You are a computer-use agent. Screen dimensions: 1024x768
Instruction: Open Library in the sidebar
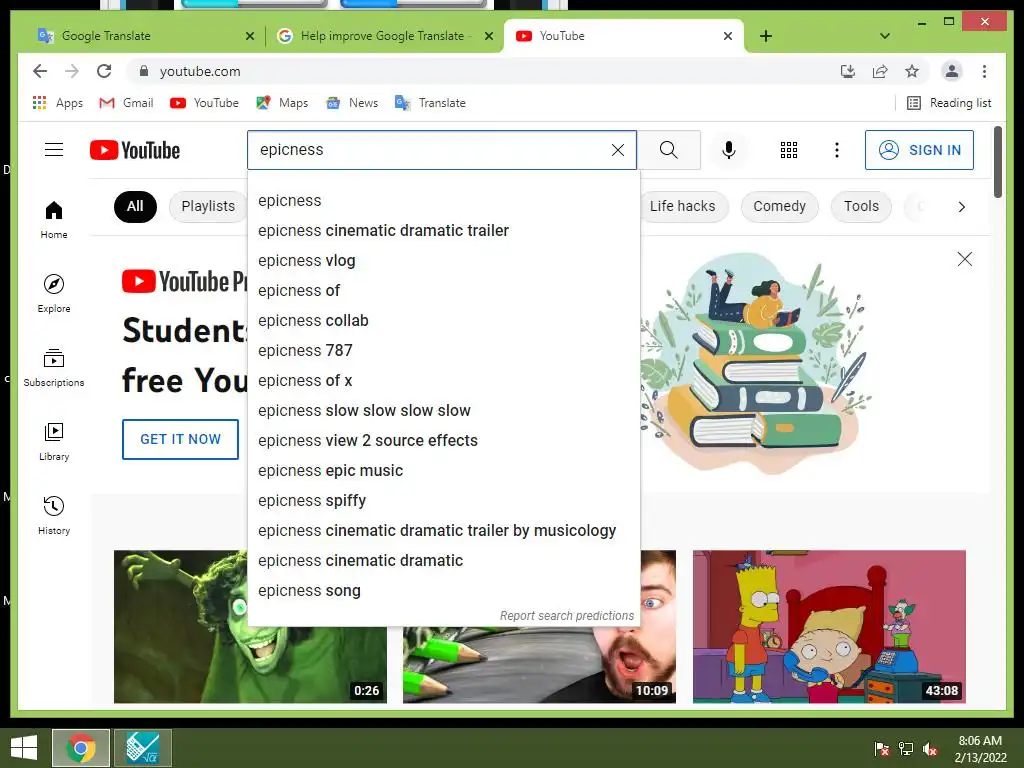pos(54,442)
